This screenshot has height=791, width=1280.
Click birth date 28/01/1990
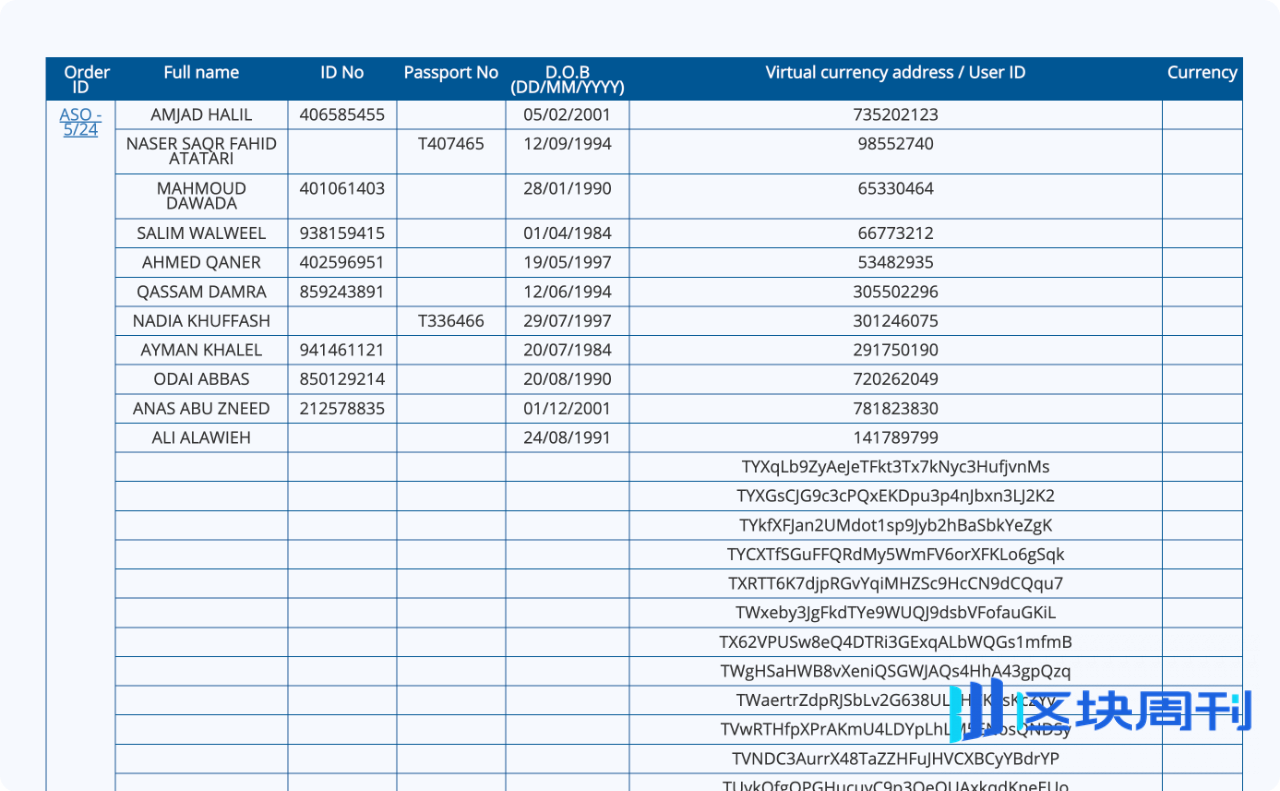pos(567,188)
